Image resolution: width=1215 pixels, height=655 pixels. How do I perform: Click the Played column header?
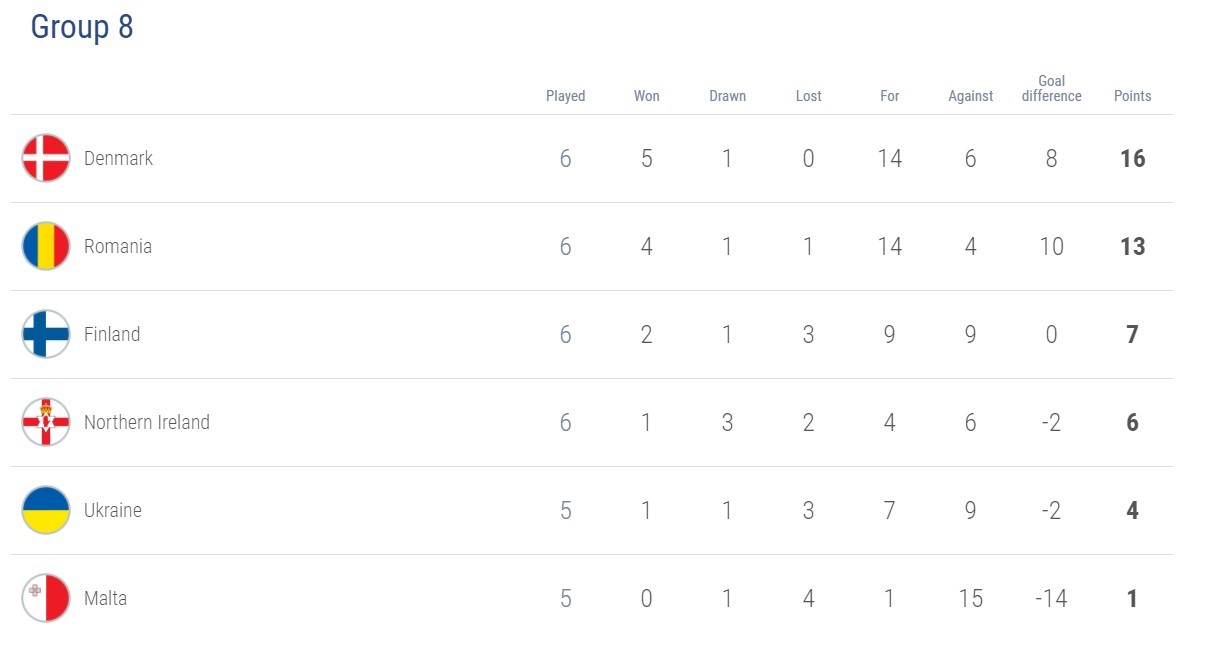565,96
